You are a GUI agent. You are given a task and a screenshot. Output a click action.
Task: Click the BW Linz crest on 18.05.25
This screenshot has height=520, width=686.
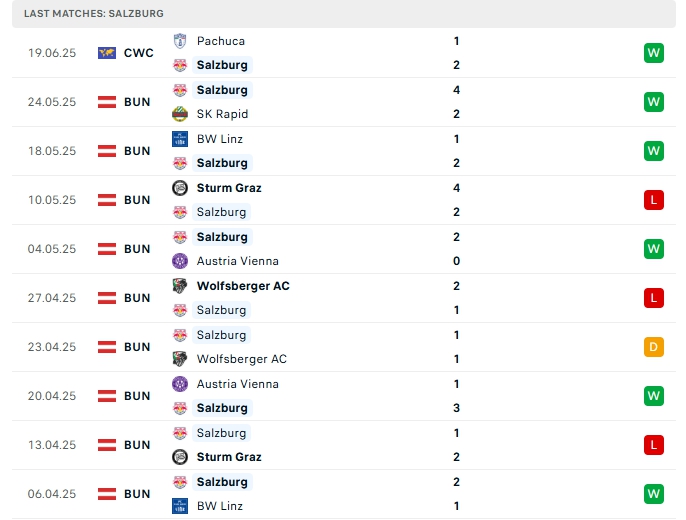click(x=180, y=139)
